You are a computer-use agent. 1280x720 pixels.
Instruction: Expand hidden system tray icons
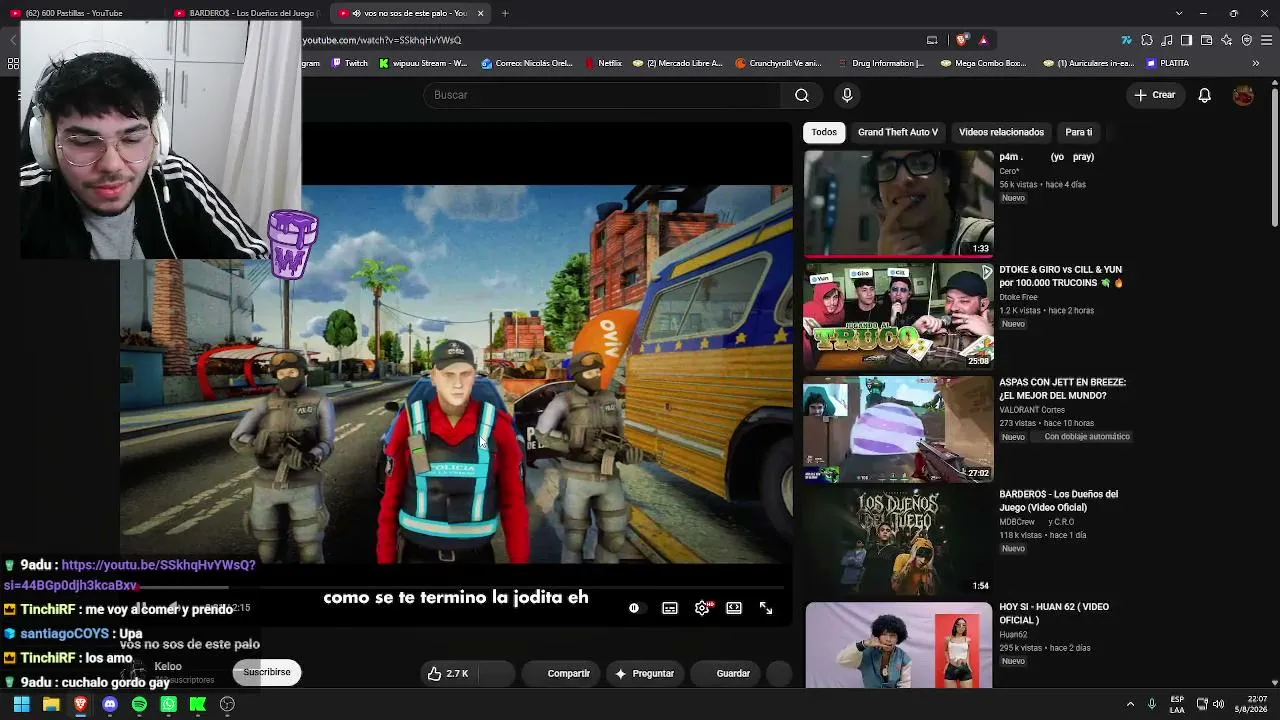point(1130,704)
